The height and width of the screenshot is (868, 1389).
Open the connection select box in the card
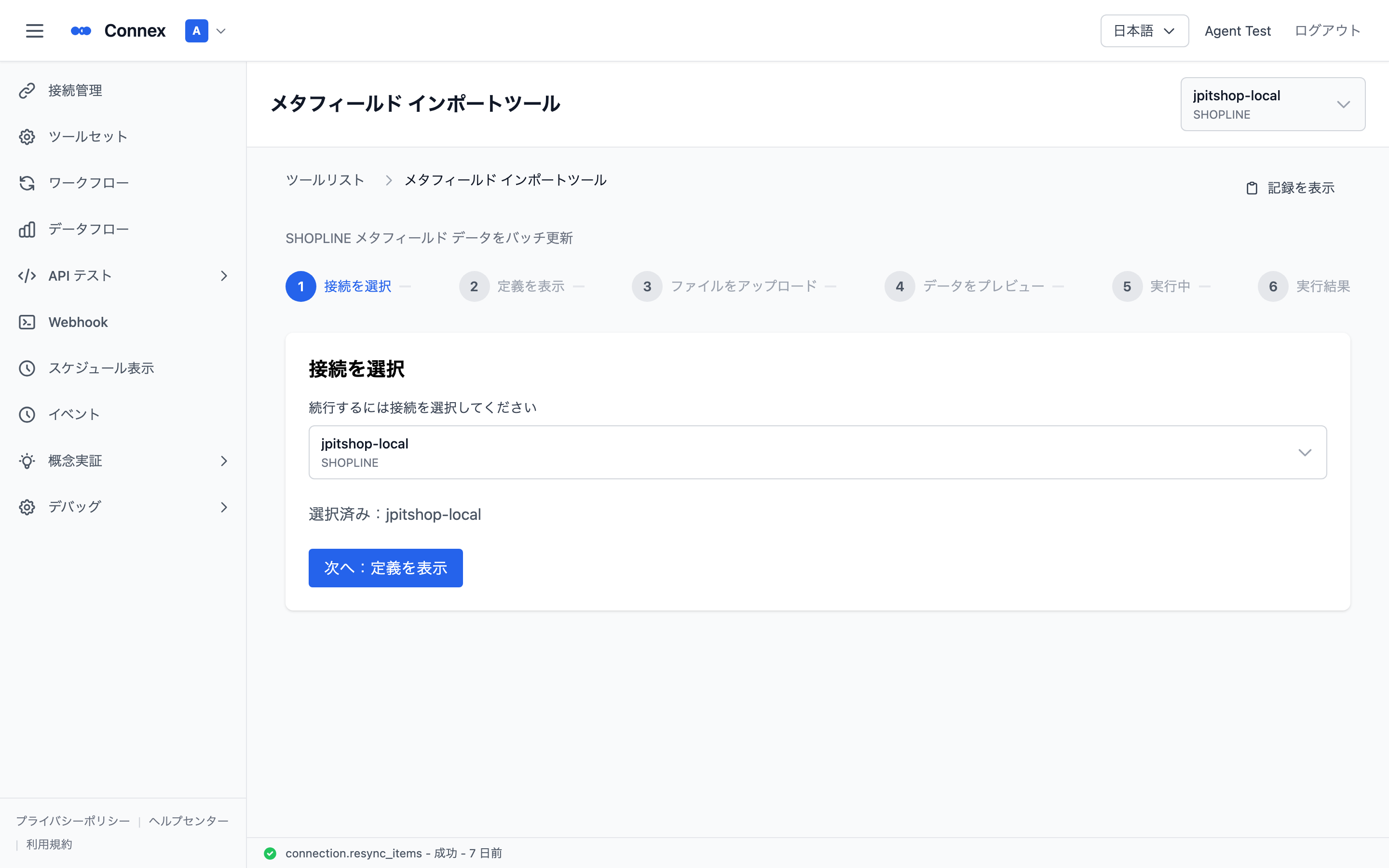tap(817, 452)
